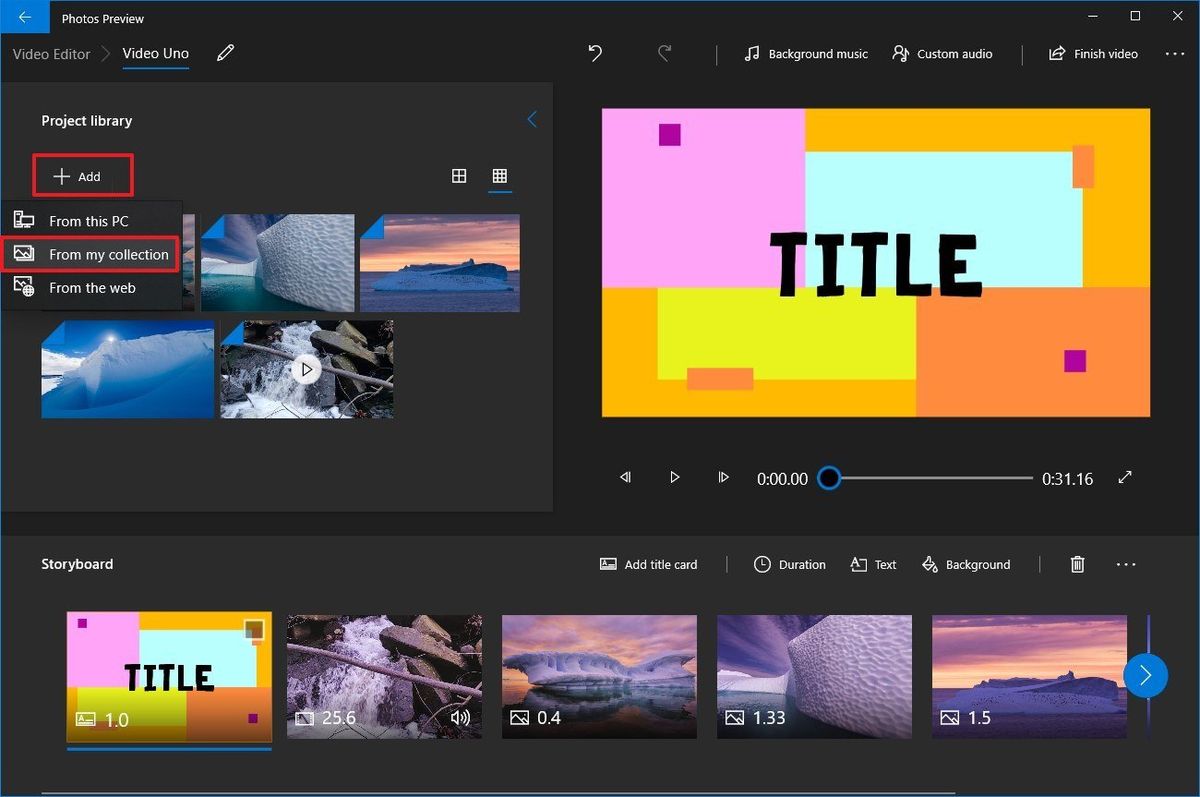Screen dimensions: 1200x797
Task: Undo the last edit
Action: click(x=594, y=53)
